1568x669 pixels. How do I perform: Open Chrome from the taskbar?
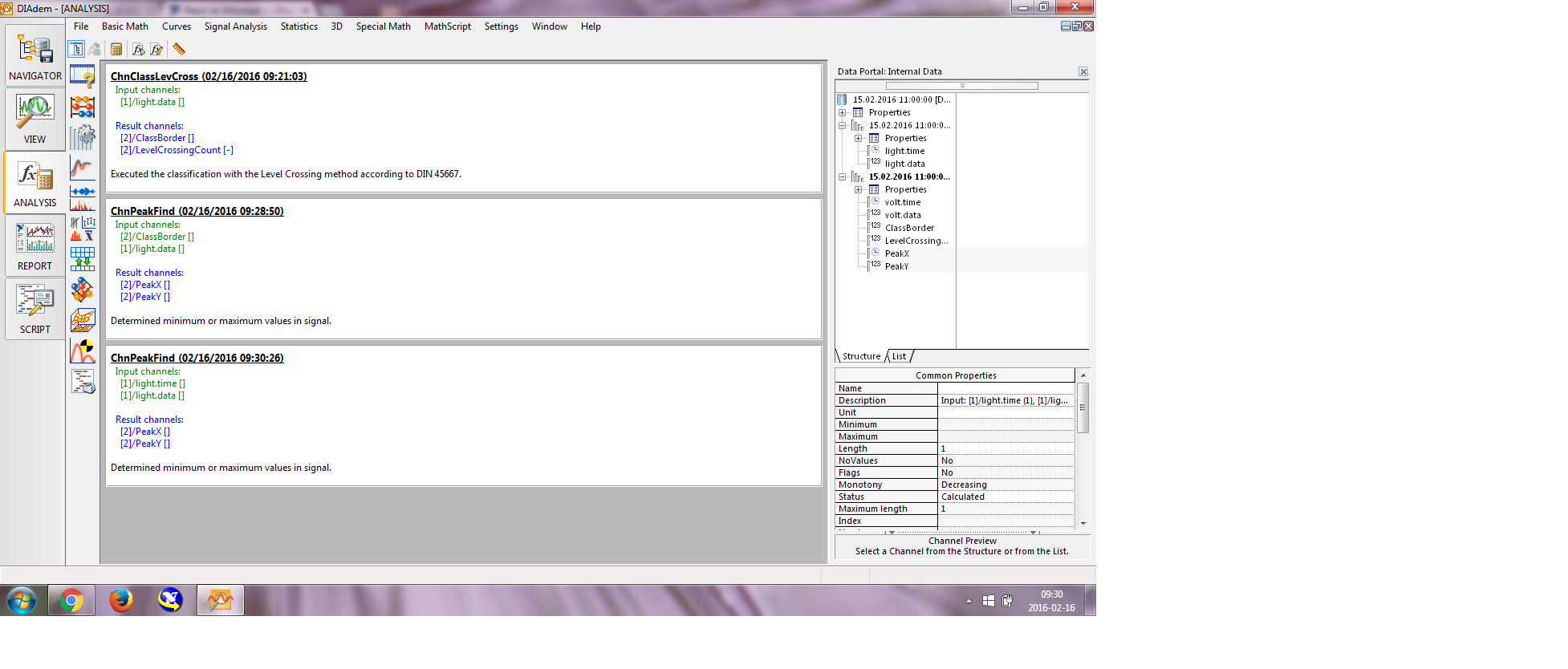(71, 600)
